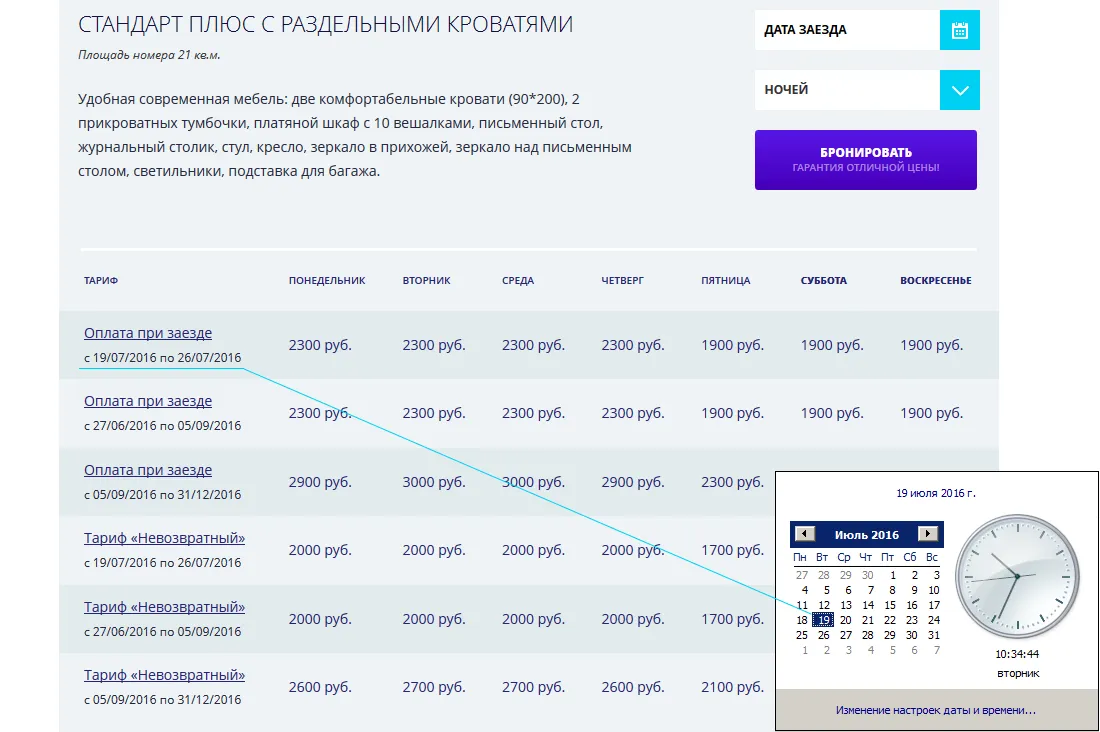Click Thursday 2900 руб. price cell
This screenshot has width=1100, height=732.
pyautogui.click(x=633, y=482)
